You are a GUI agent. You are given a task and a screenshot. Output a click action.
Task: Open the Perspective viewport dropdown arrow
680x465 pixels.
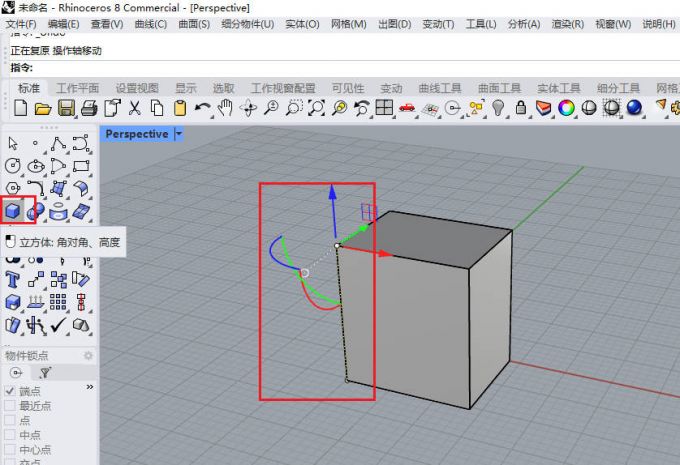point(178,134)
